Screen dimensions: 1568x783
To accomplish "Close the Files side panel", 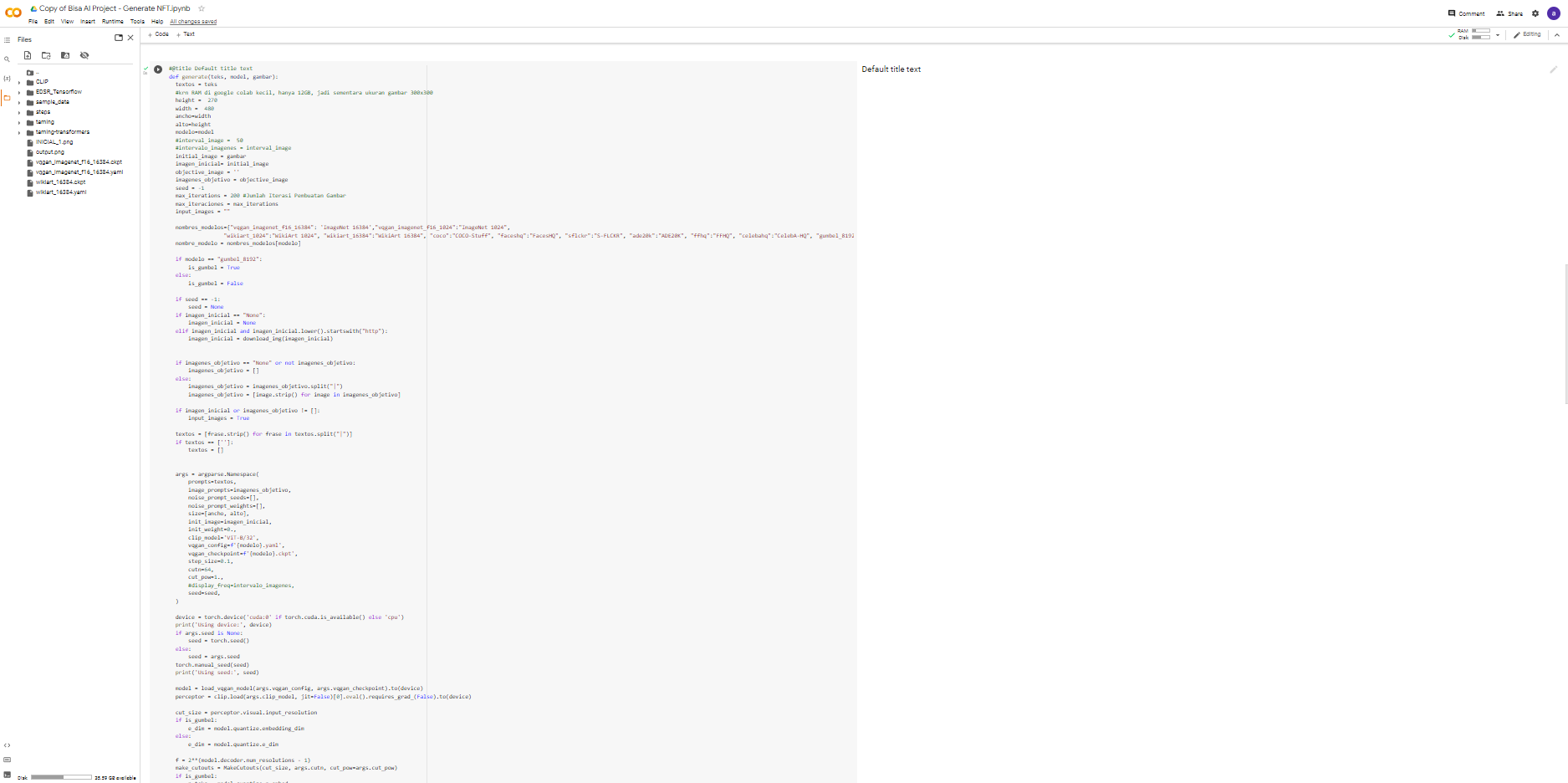I will tap(130, 38).
